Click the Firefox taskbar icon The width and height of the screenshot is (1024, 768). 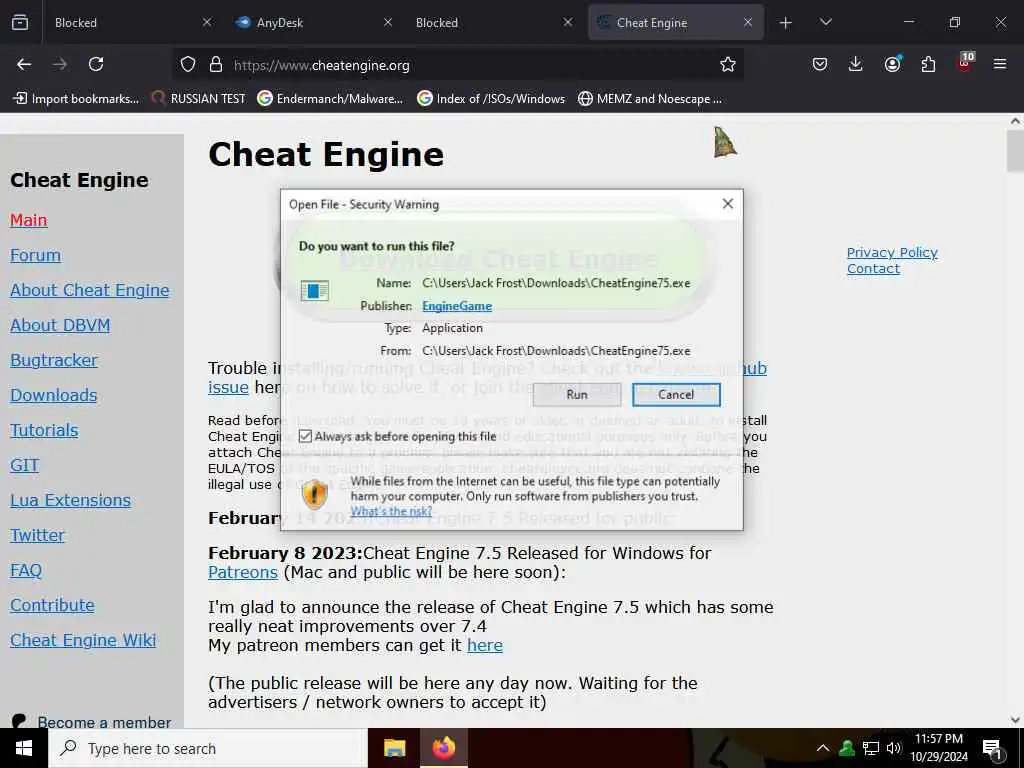(444, 748)
